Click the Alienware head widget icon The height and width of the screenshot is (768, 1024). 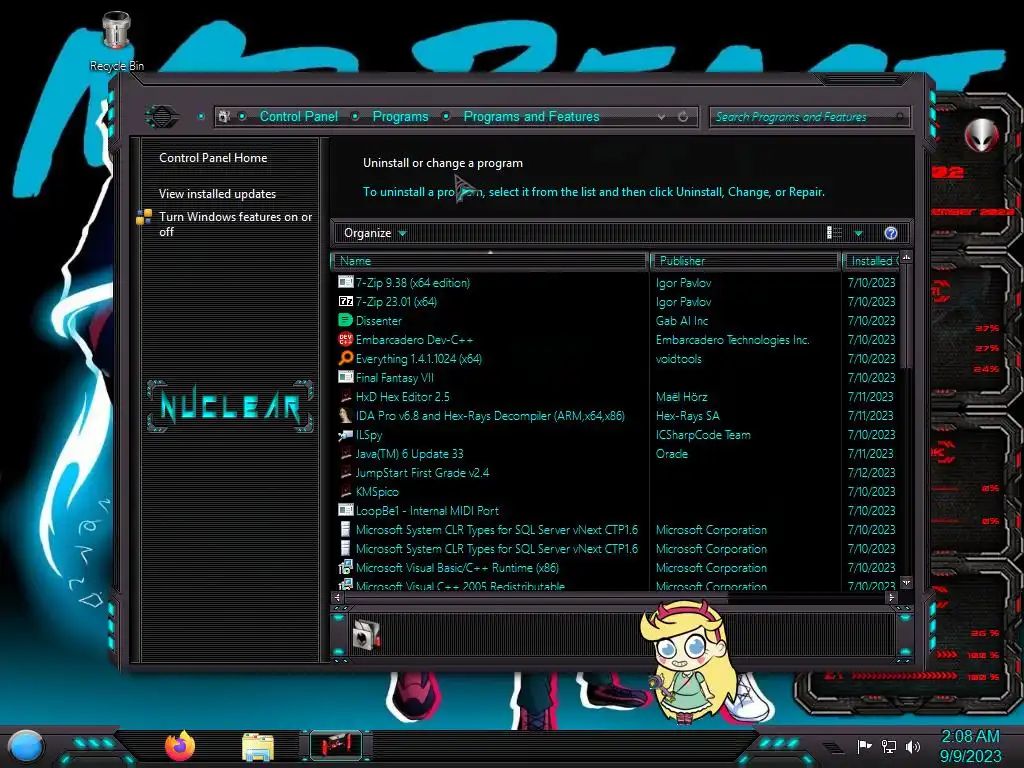coord(981,136)
